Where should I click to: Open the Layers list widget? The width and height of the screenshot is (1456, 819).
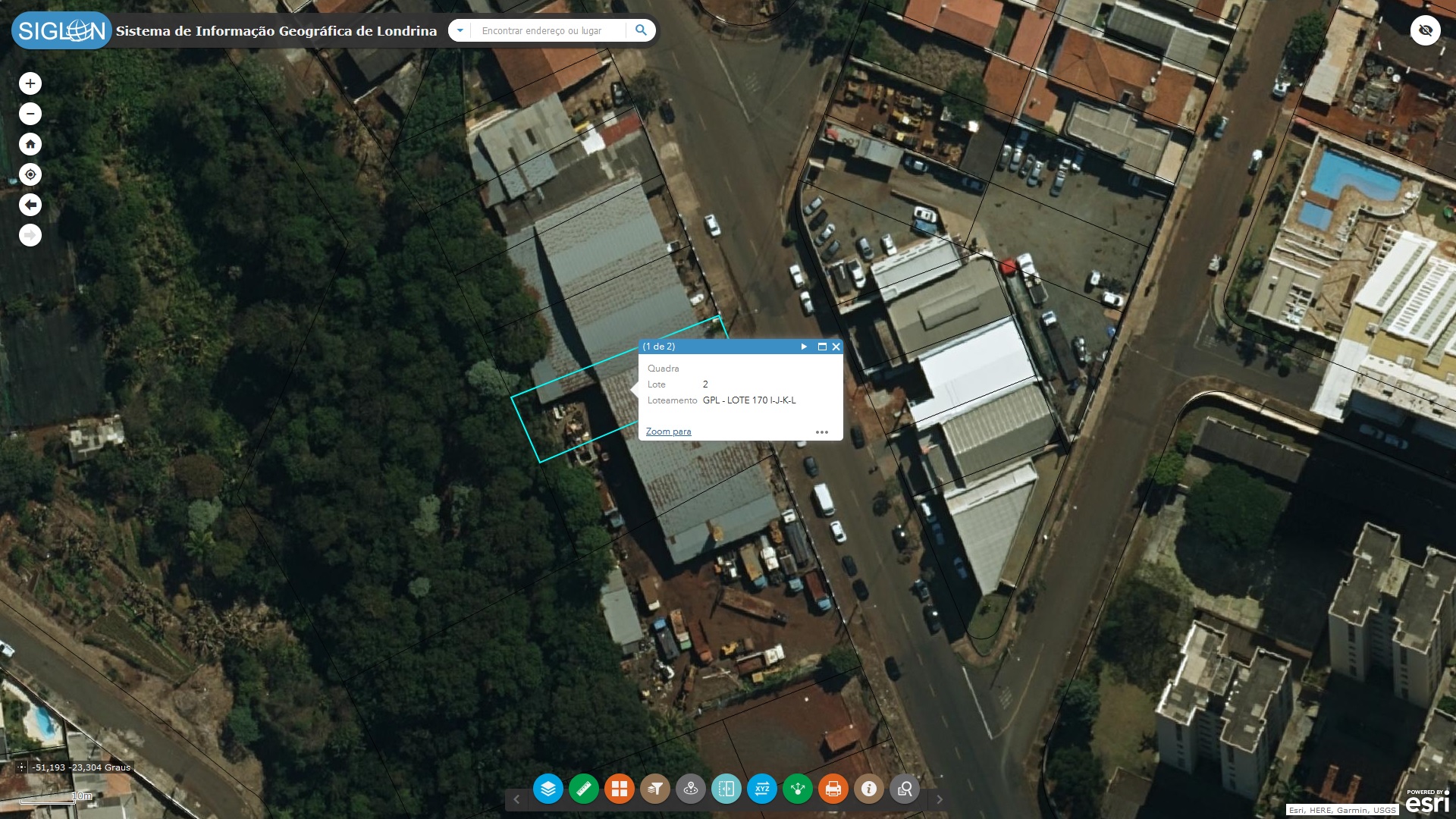[548, 789]
